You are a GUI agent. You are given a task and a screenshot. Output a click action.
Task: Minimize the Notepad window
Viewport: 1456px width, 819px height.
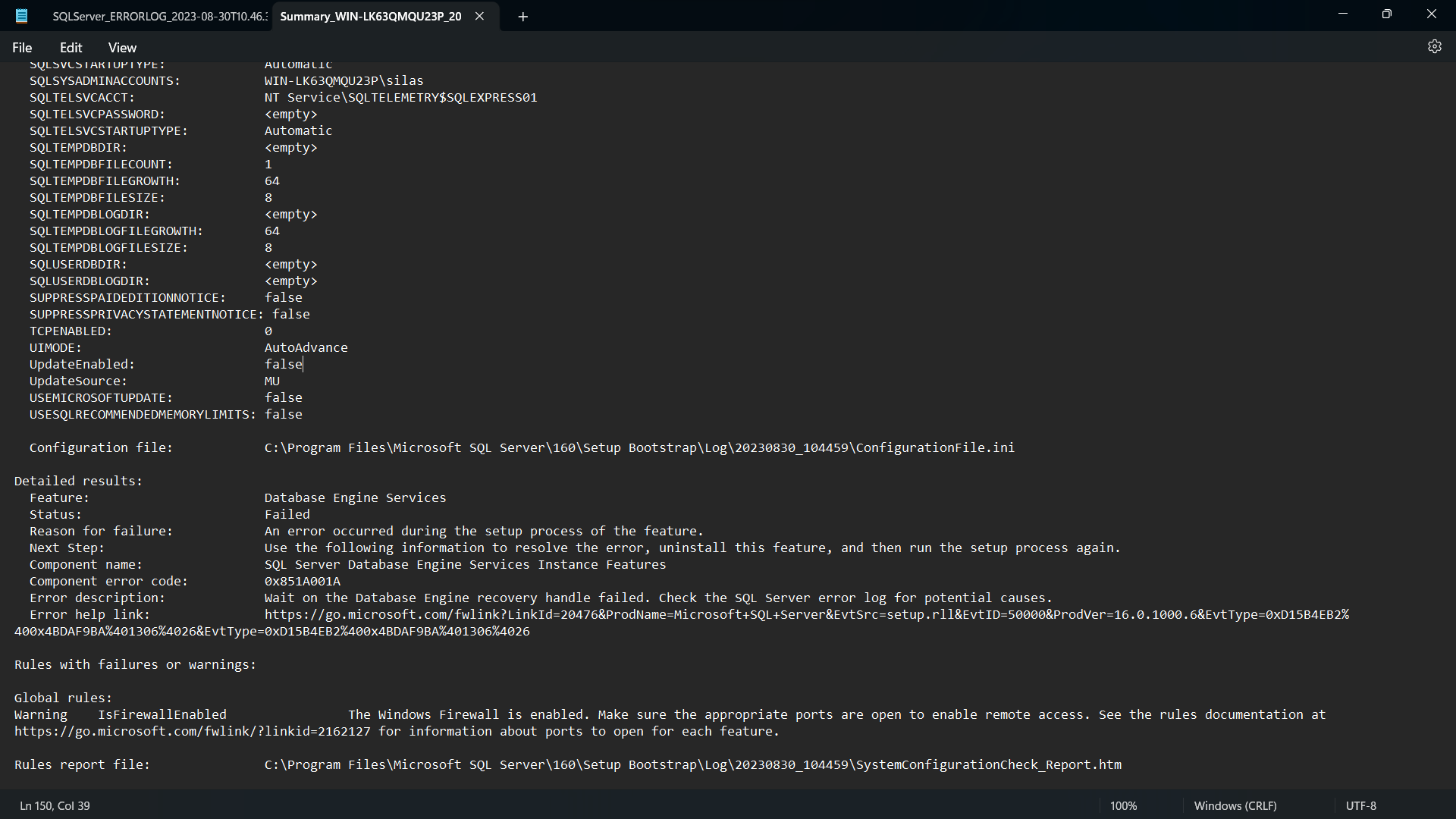pyautogui.click(x=1343, y=14)
